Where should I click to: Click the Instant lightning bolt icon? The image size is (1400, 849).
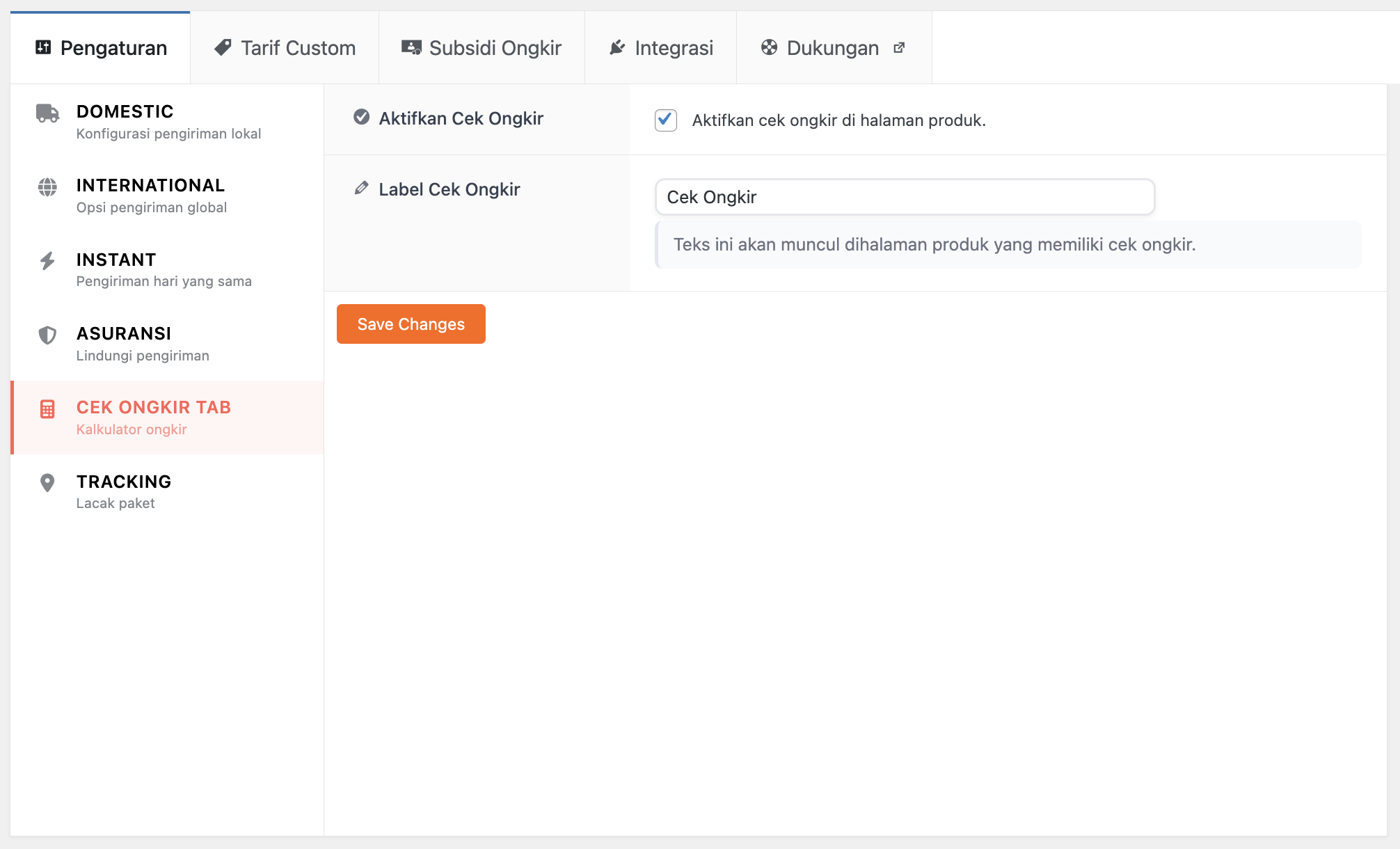click(47, 261)
